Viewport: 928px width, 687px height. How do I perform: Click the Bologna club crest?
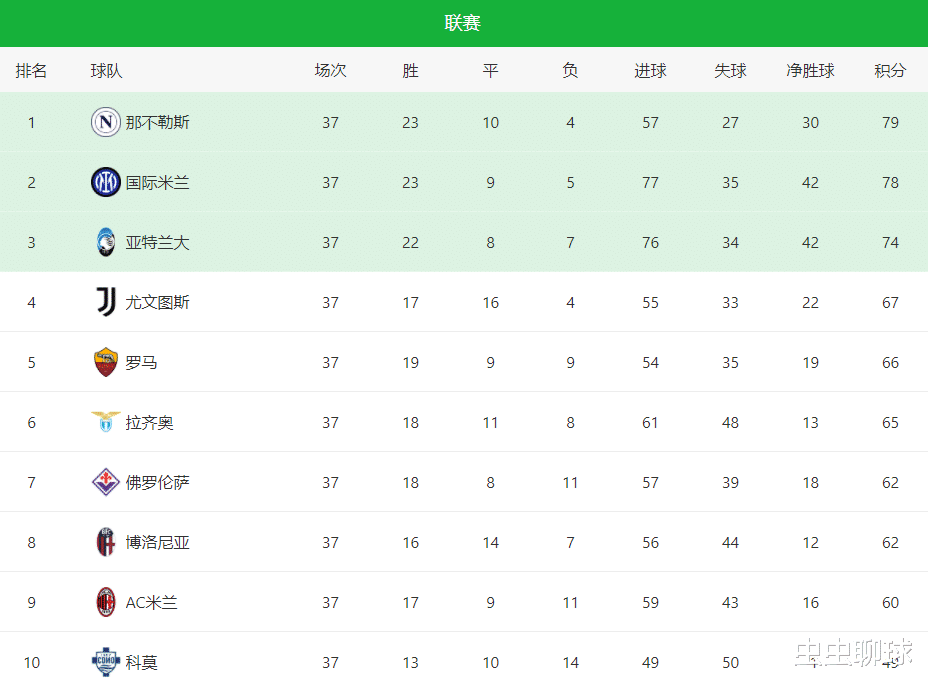point(106,542)
